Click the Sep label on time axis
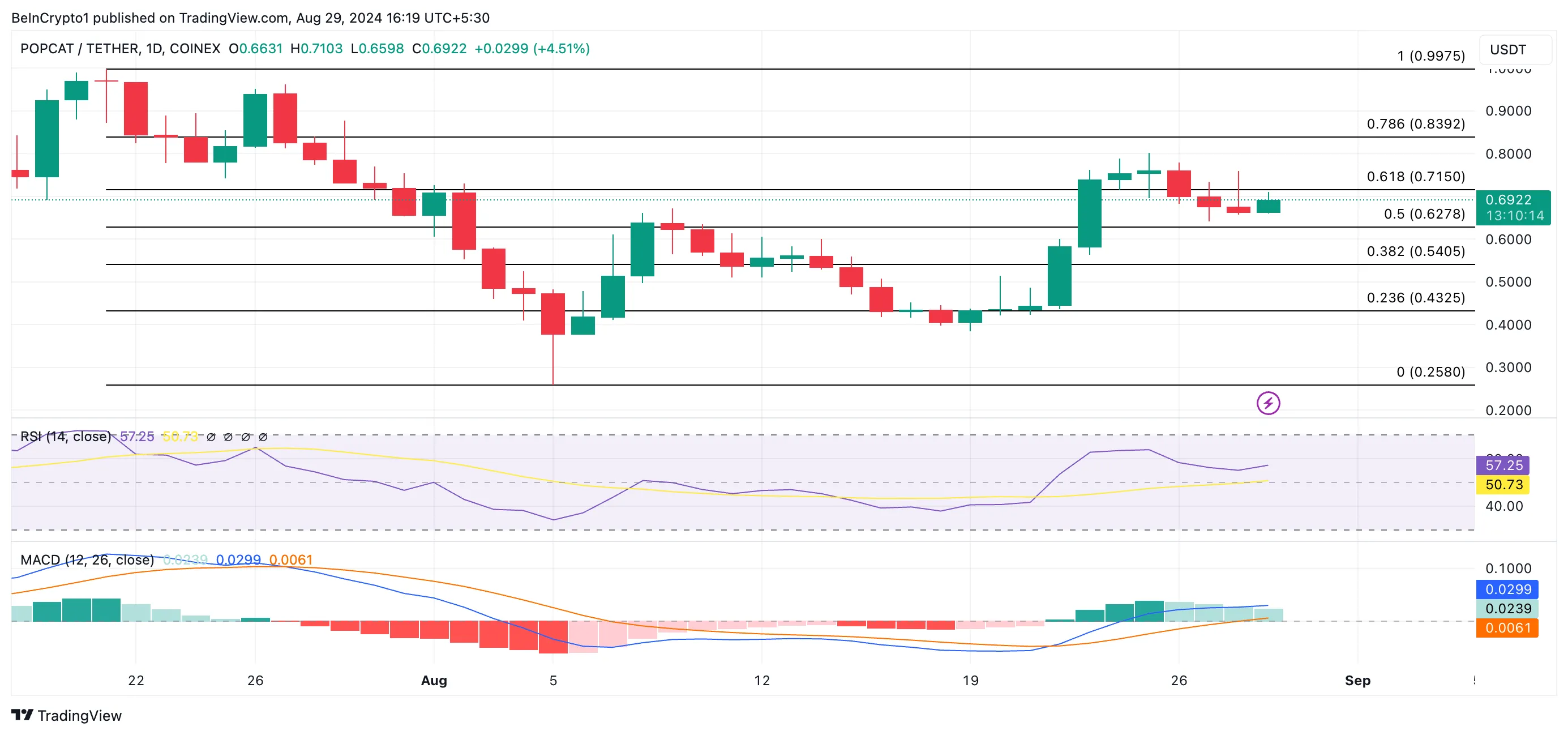1568x735 pixels. [x=1357, y=680]
